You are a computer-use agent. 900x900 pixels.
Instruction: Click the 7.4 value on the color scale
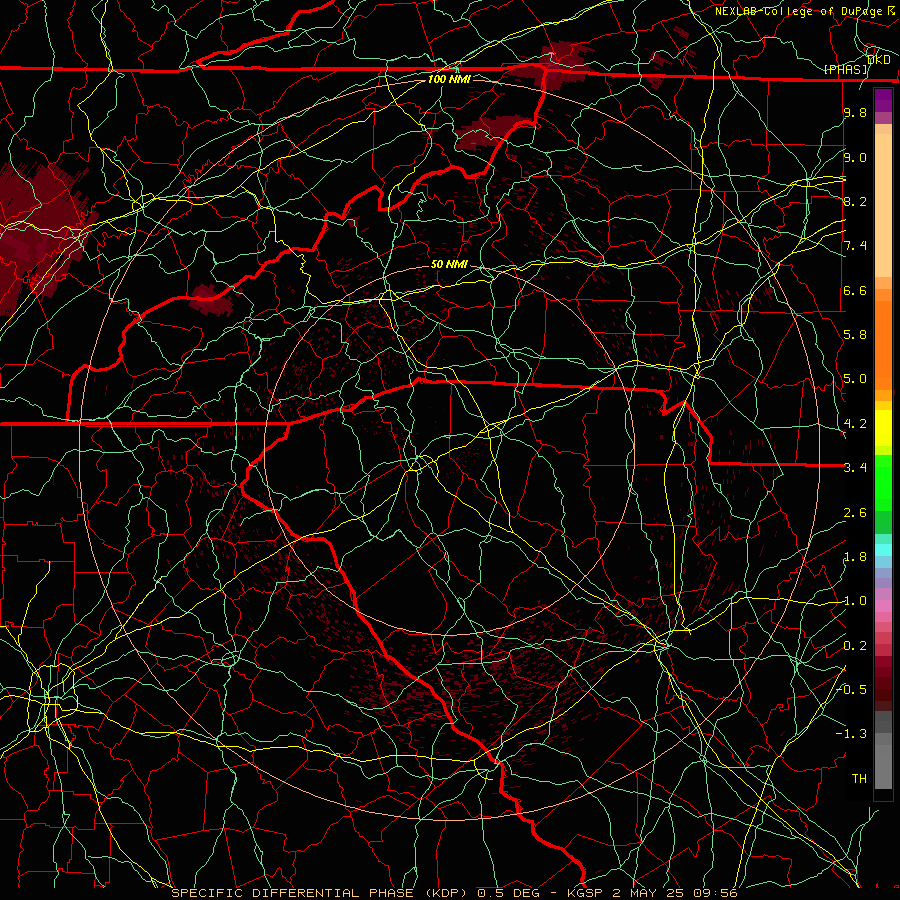tap(855, 246)
